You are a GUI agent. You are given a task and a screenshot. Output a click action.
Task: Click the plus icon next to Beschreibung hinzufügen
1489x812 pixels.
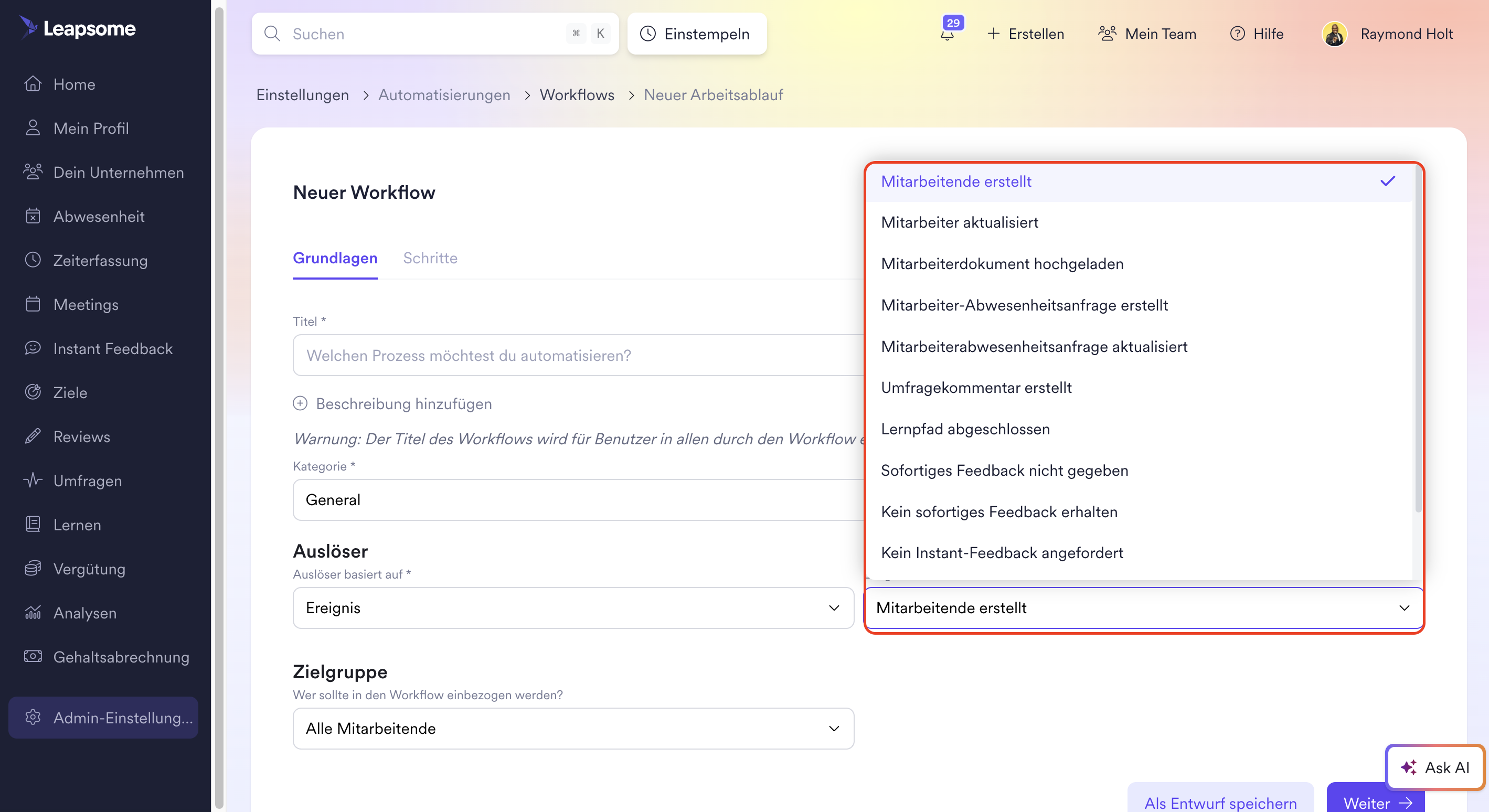point(300,403)
